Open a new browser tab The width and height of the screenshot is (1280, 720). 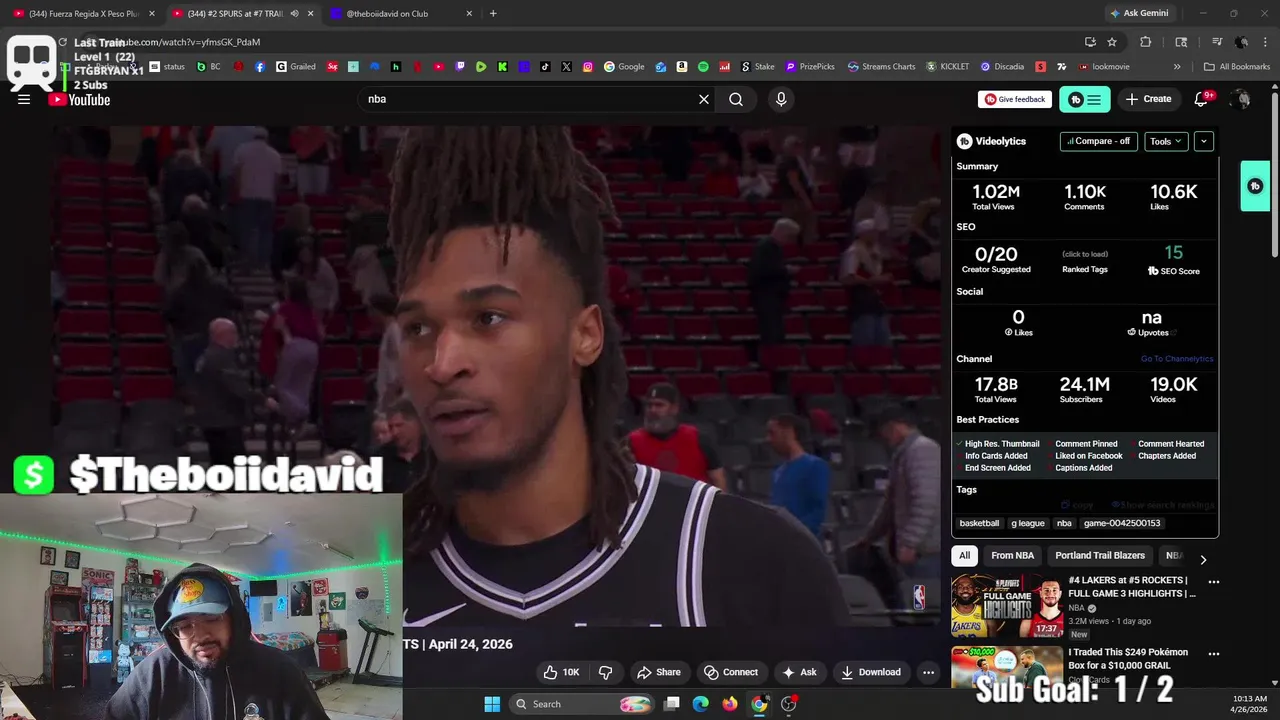493,13
